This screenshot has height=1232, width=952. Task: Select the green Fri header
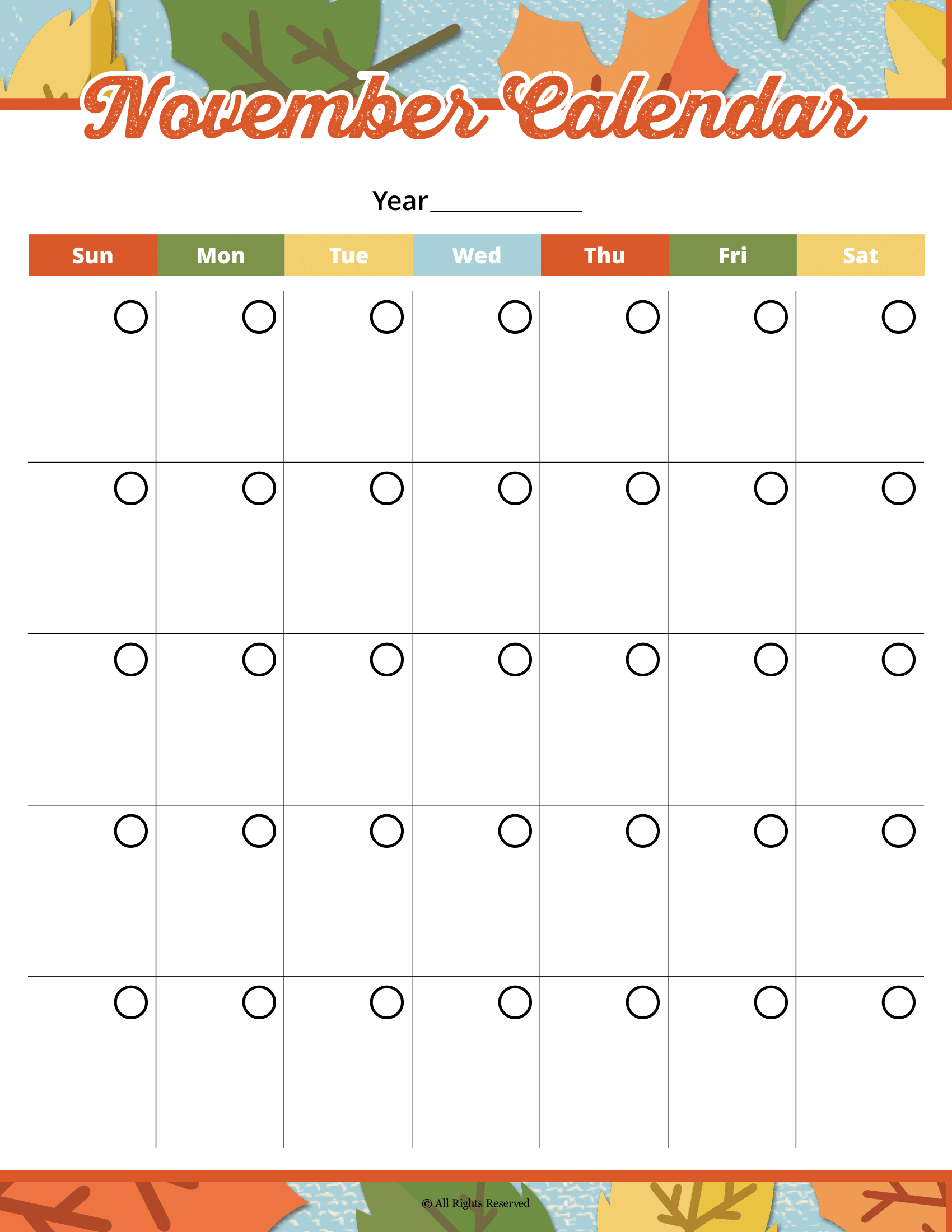732,255
